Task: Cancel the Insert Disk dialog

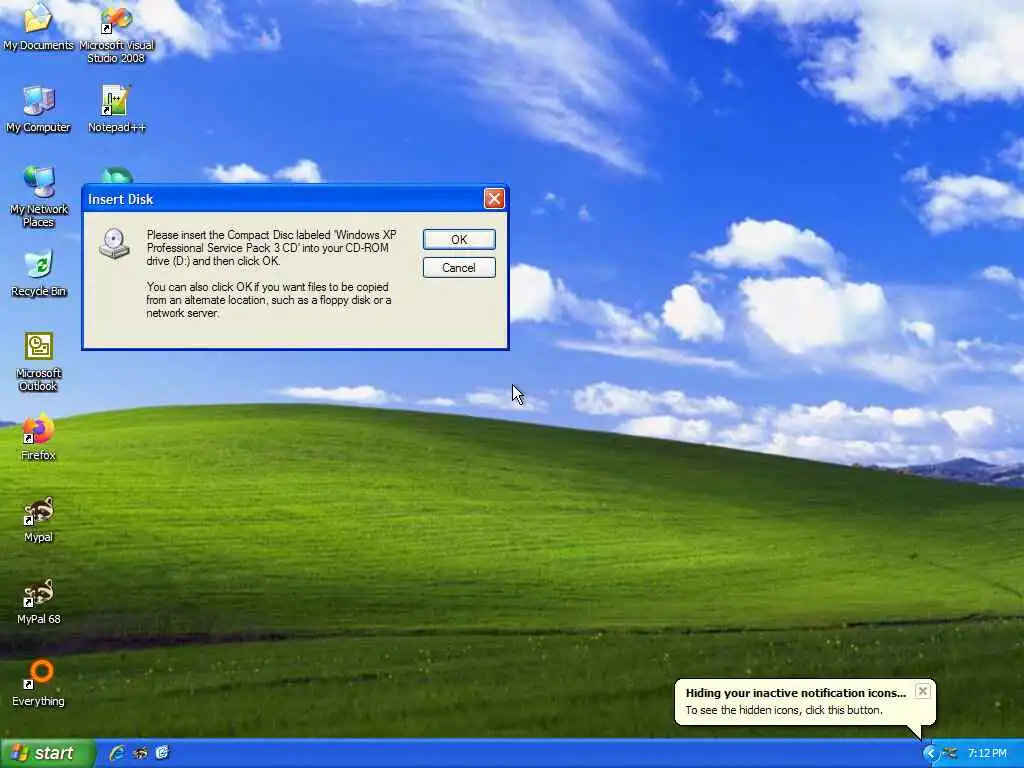Action: [459, 268]
